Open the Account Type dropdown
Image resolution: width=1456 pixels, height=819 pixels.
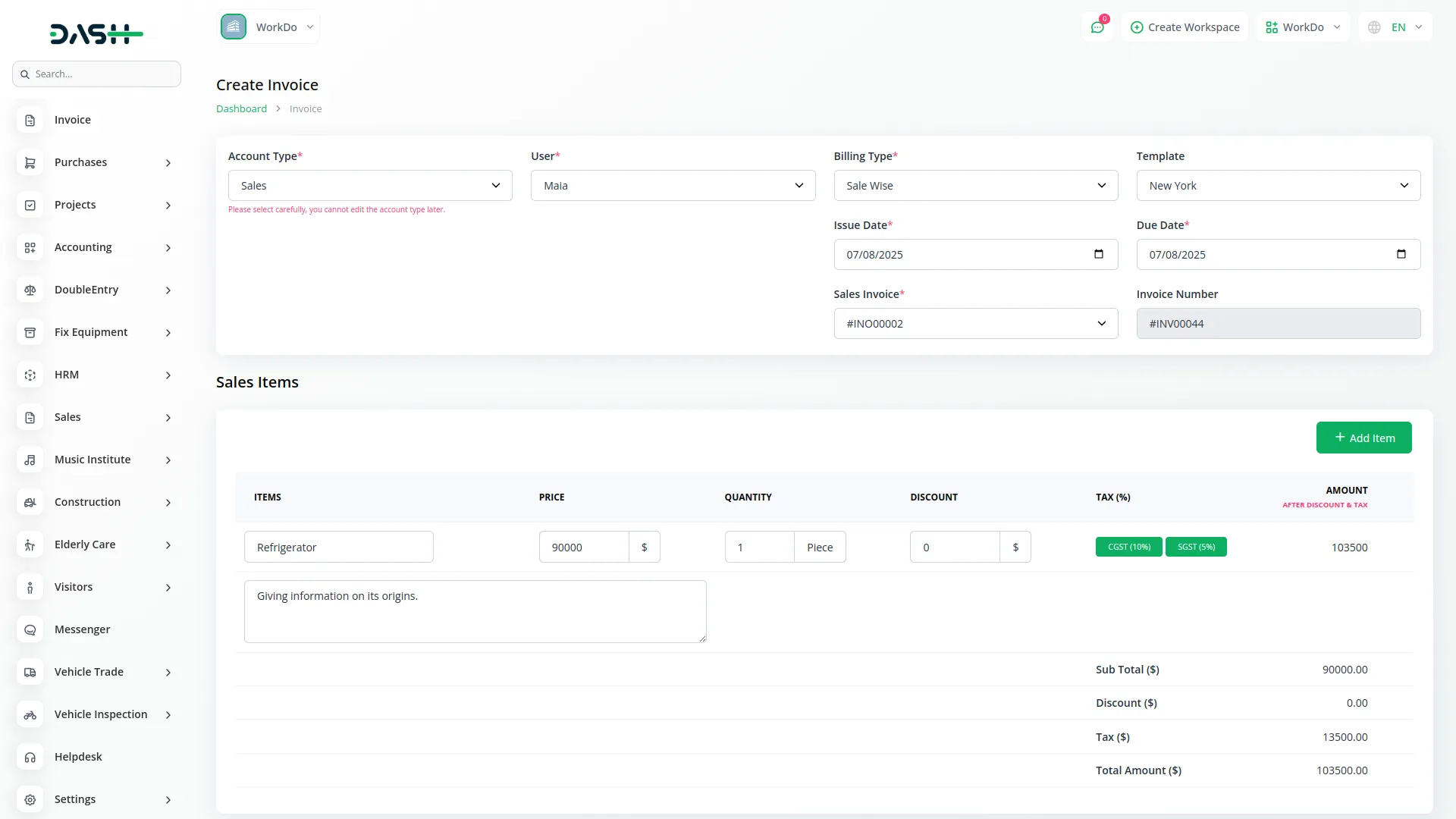(x=370, y=186)
